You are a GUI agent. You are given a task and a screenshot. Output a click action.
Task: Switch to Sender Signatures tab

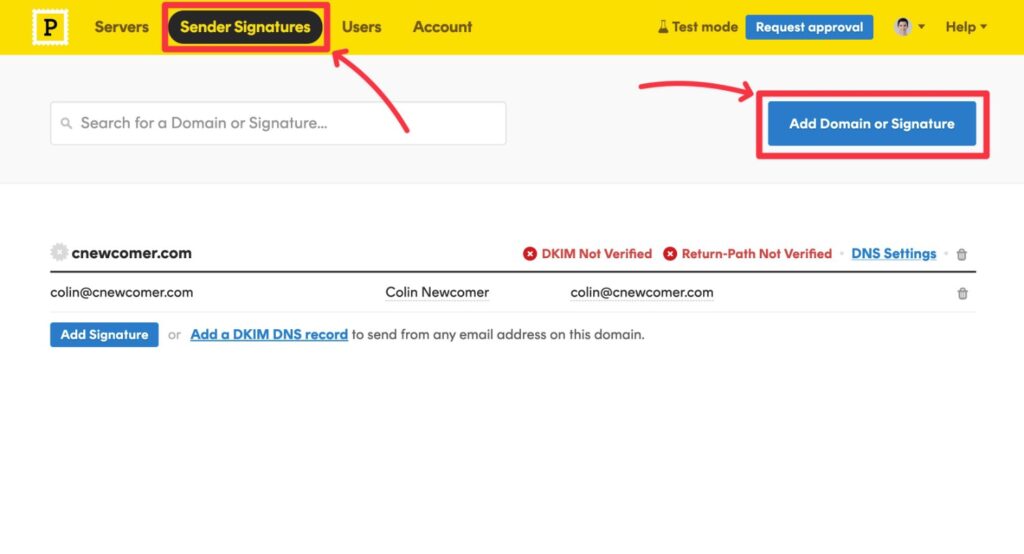(245, 27)
